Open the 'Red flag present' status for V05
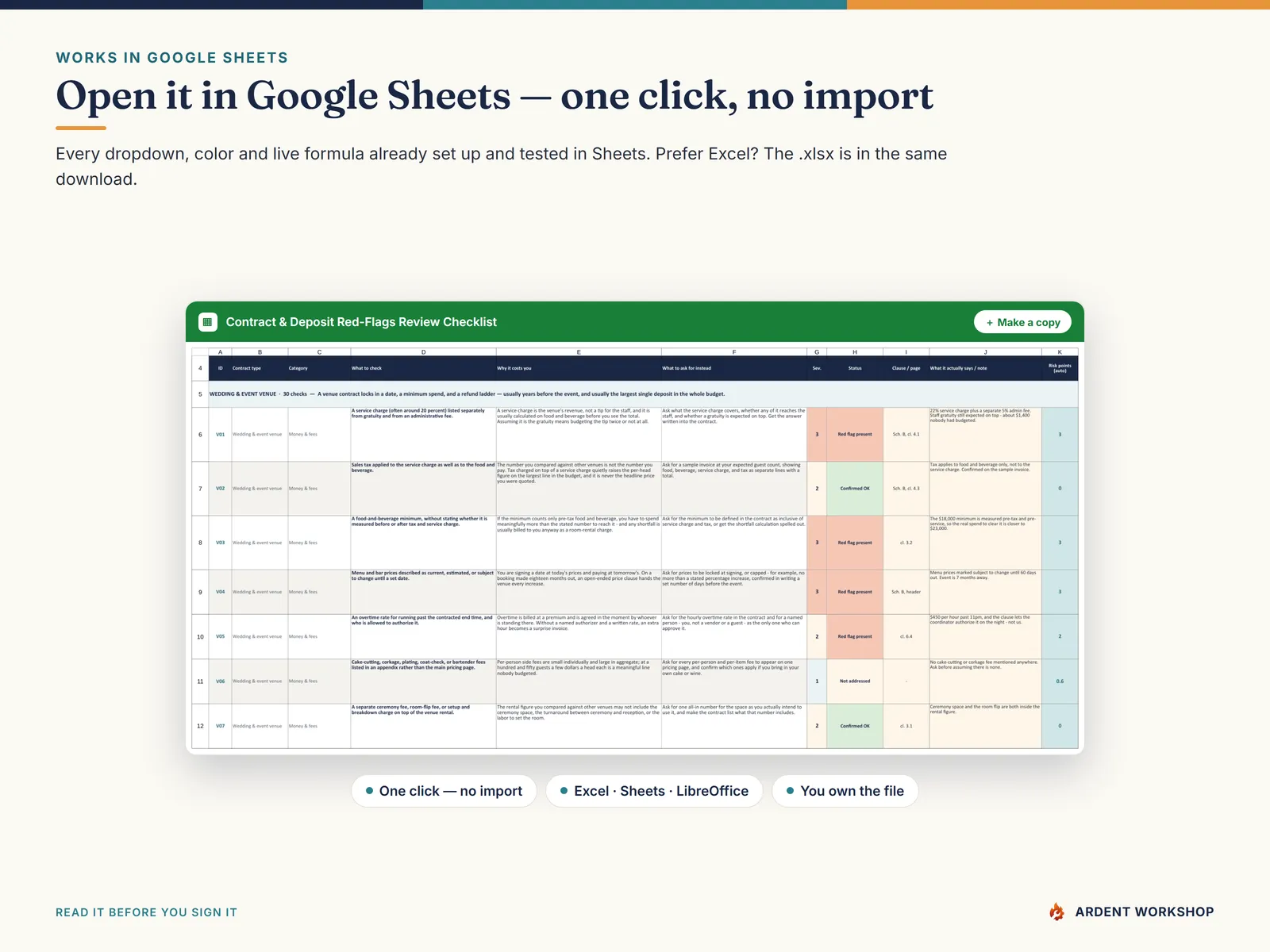Viewport: 1270px width, 952px height. pos(855,636)
